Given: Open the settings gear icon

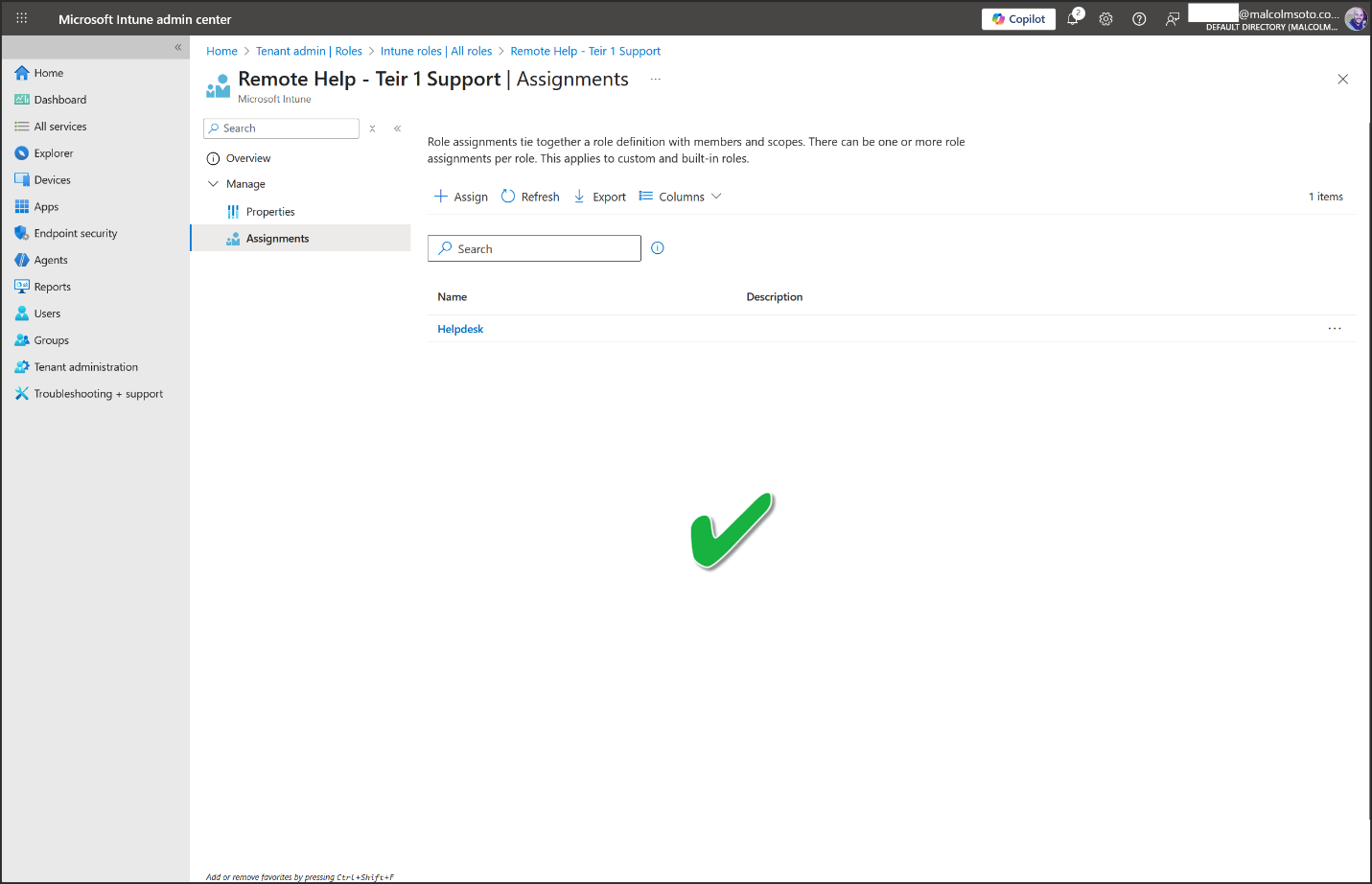Looking at the screenshot, I should 1105,19.
